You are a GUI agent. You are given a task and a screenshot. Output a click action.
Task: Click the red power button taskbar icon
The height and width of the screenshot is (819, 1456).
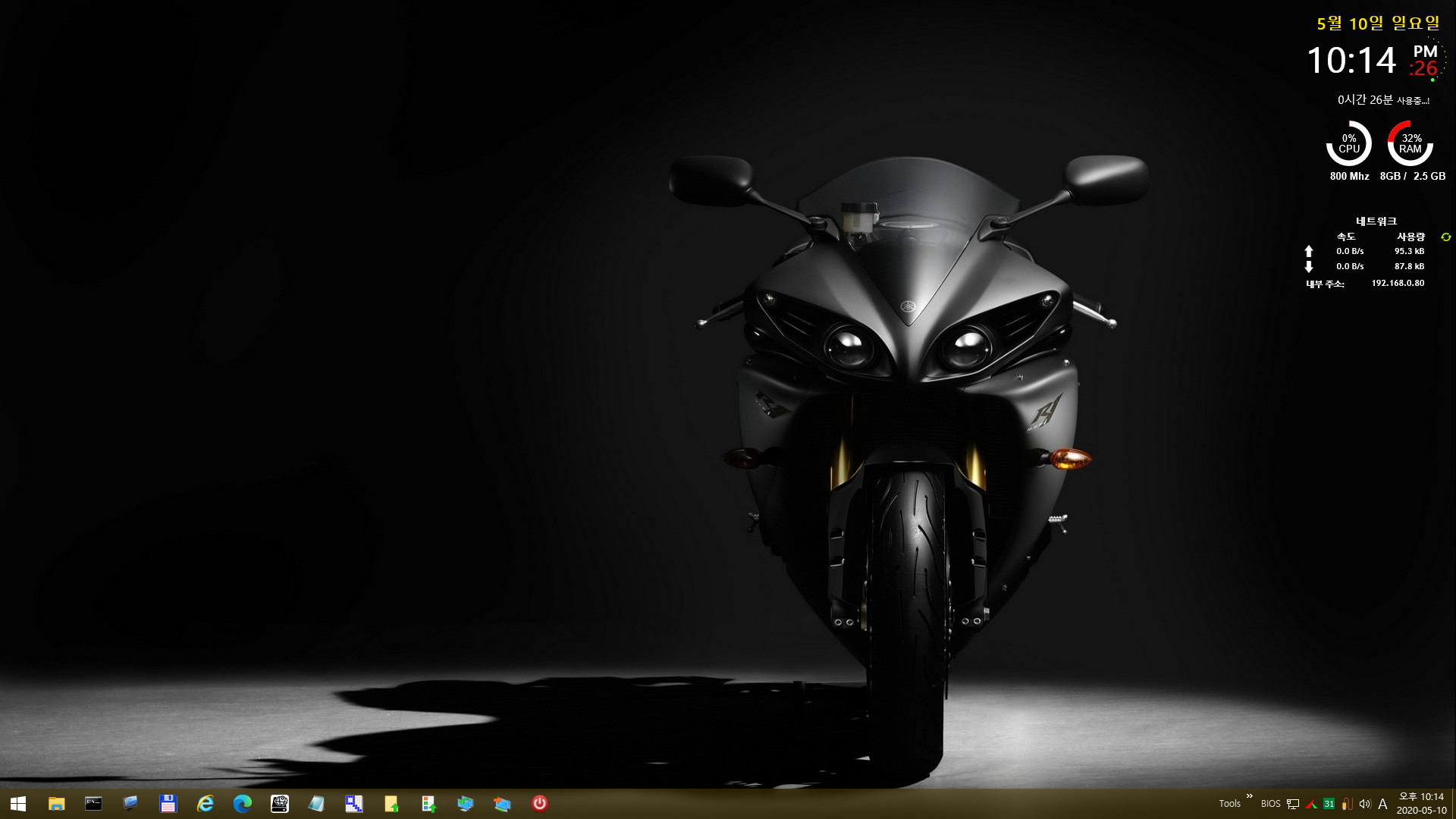pos(539,803)
